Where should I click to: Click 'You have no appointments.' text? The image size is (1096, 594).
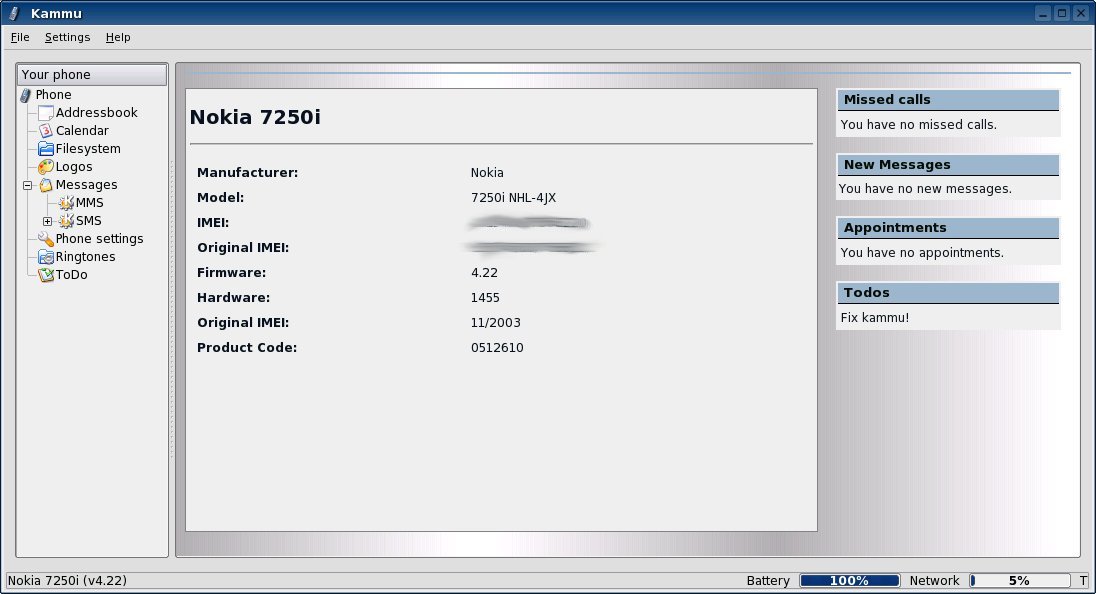click(922, 253)
